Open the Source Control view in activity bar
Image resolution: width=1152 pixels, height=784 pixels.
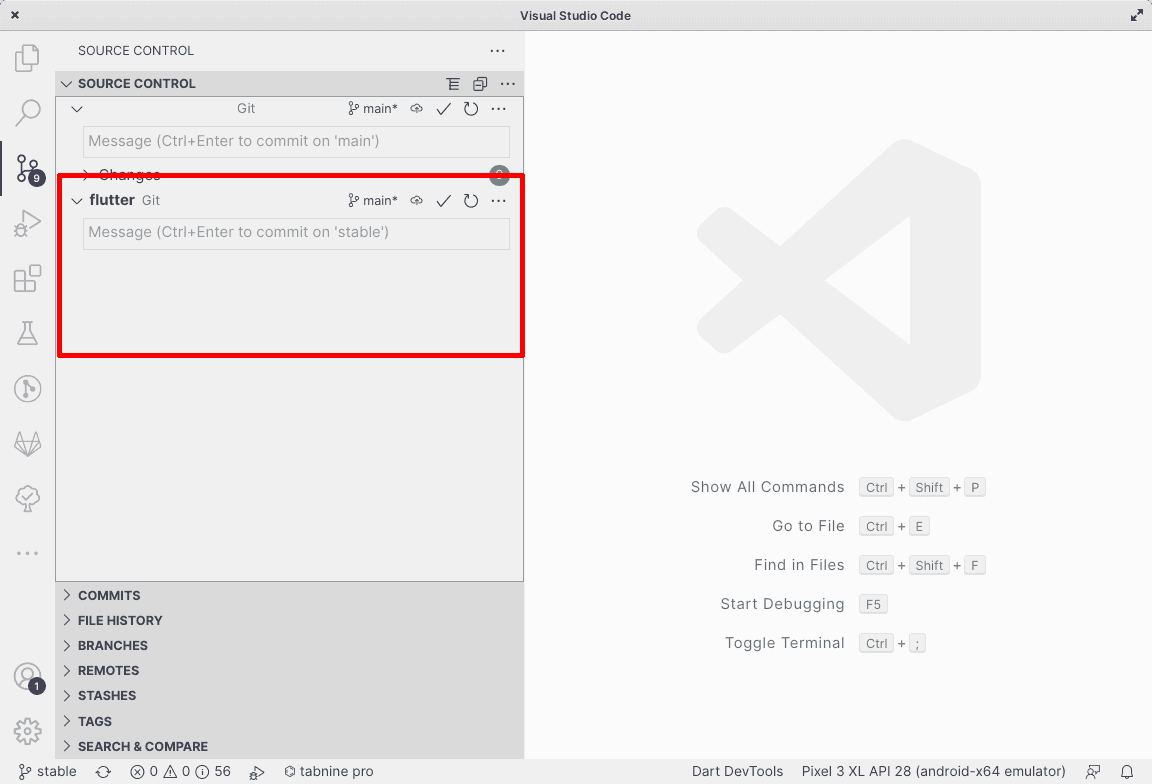click(x=27, y=168)
